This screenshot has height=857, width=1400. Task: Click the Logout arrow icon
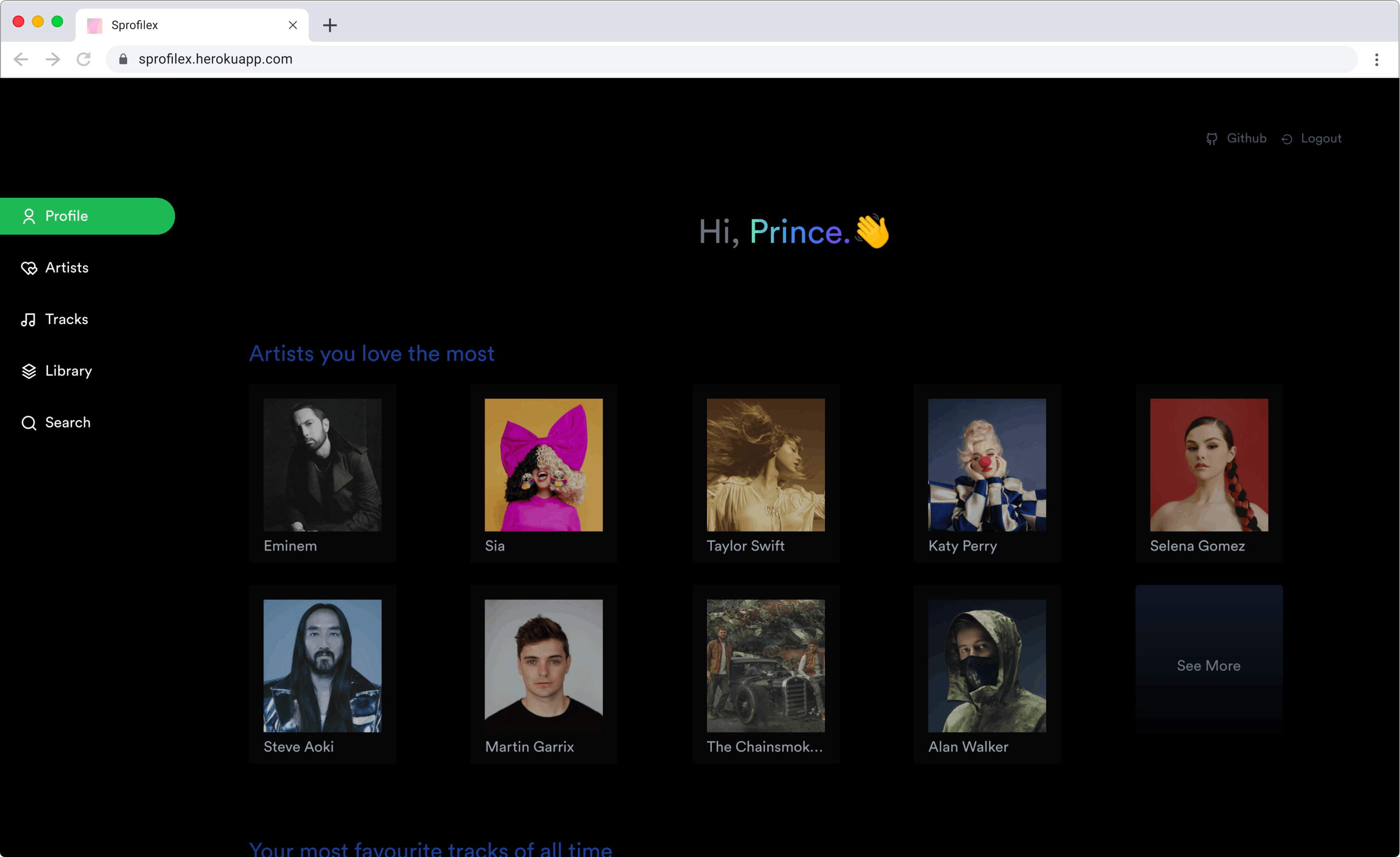coord(1287,139)
